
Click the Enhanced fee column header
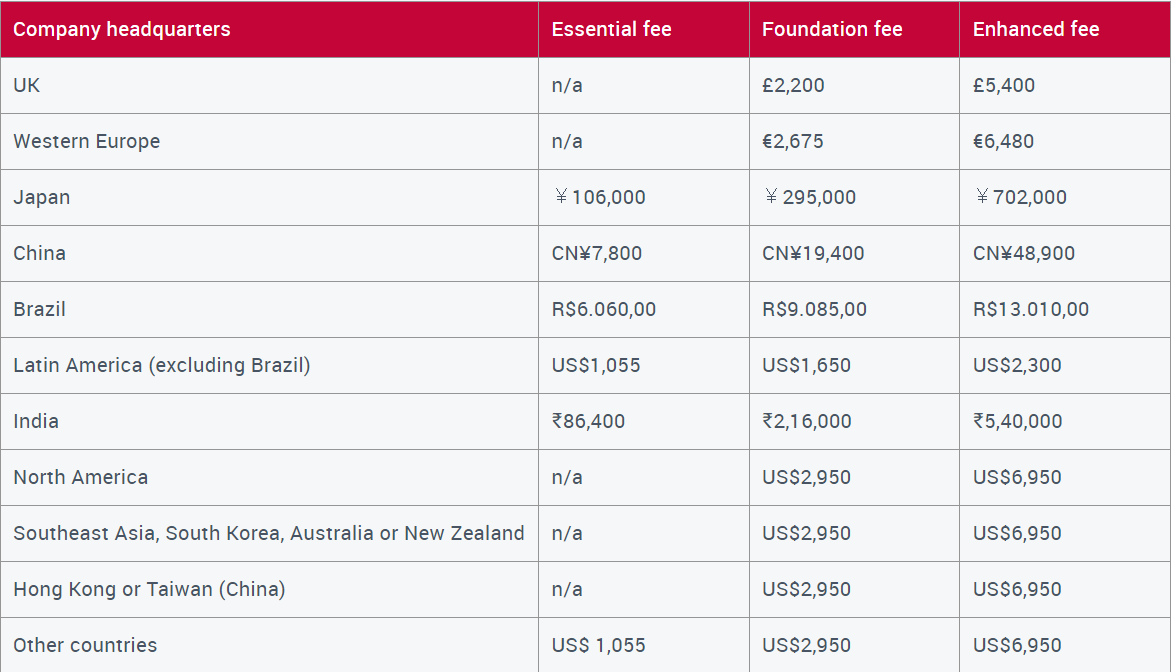click(x=1036, y=29)
